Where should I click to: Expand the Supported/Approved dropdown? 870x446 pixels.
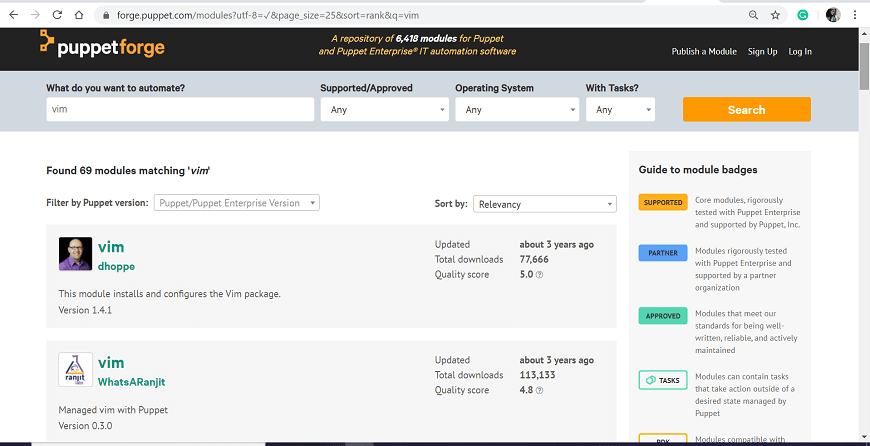[385, 109]
